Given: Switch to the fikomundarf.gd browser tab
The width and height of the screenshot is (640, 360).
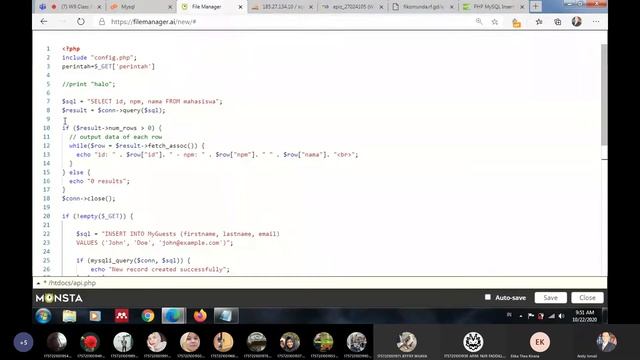Looking at the screenshot, I should [x=423, y=7].
